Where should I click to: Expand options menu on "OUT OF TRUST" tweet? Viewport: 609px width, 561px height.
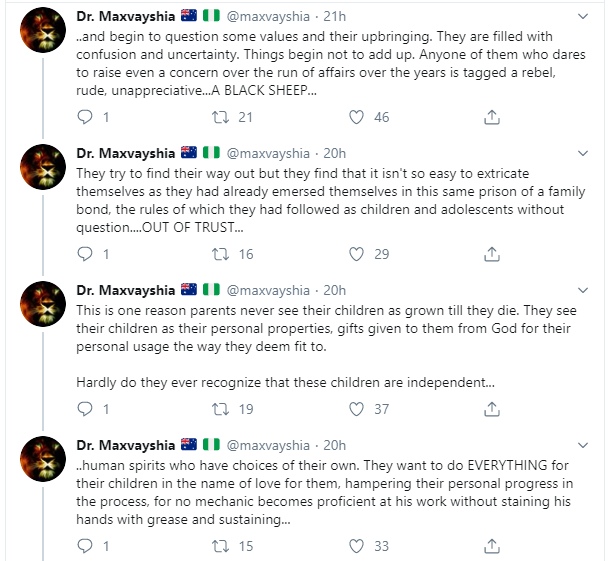[x=584, y=154]
